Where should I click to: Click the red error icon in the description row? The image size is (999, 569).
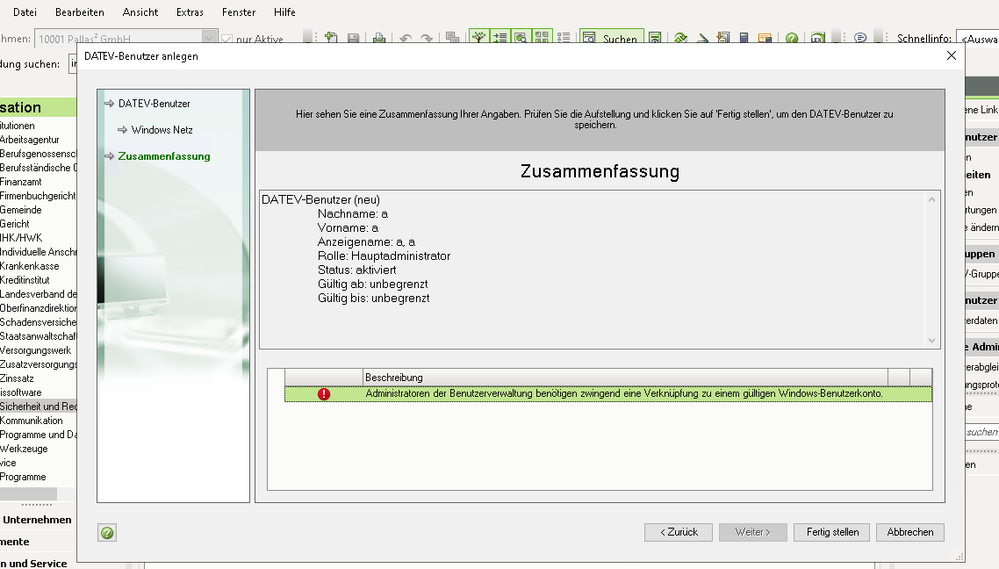click(x=324, y=394)
